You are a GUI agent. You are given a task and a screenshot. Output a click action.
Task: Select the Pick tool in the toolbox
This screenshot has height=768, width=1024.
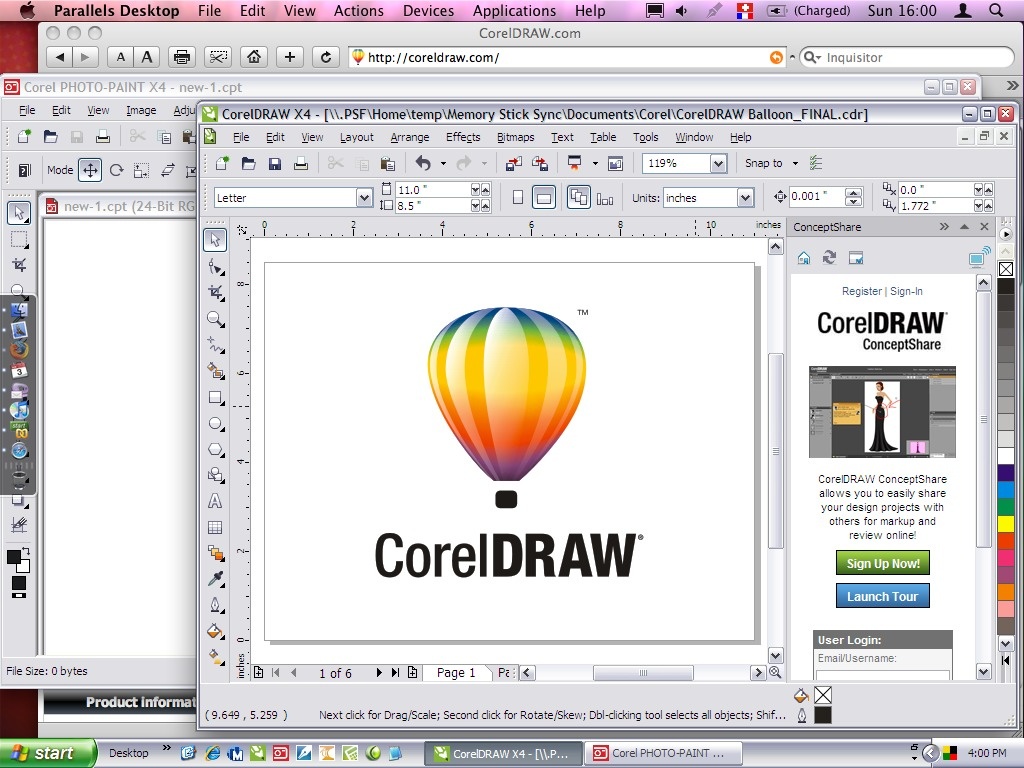point(213,239)
